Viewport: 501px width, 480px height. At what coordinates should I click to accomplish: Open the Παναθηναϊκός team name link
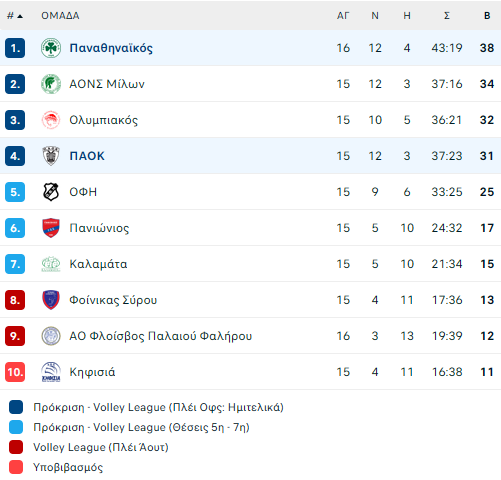point(111,48)
